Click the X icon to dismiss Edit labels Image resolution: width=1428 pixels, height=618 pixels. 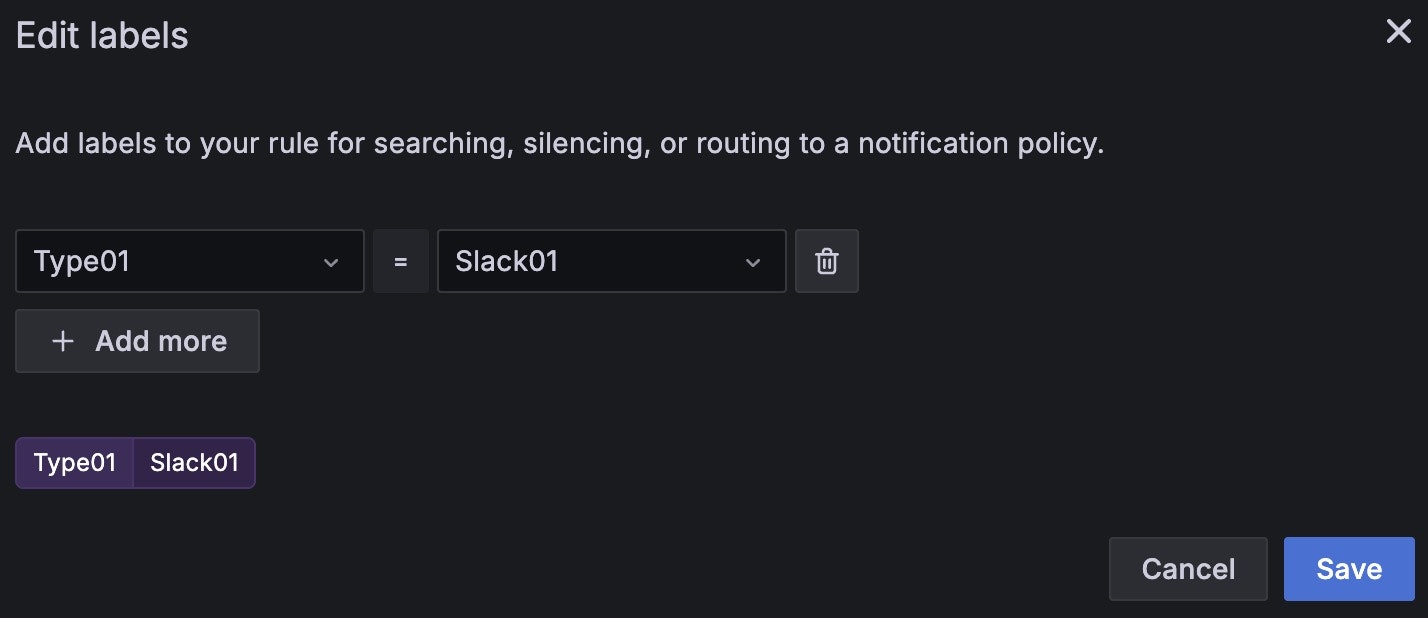(x=1397, y=31)
